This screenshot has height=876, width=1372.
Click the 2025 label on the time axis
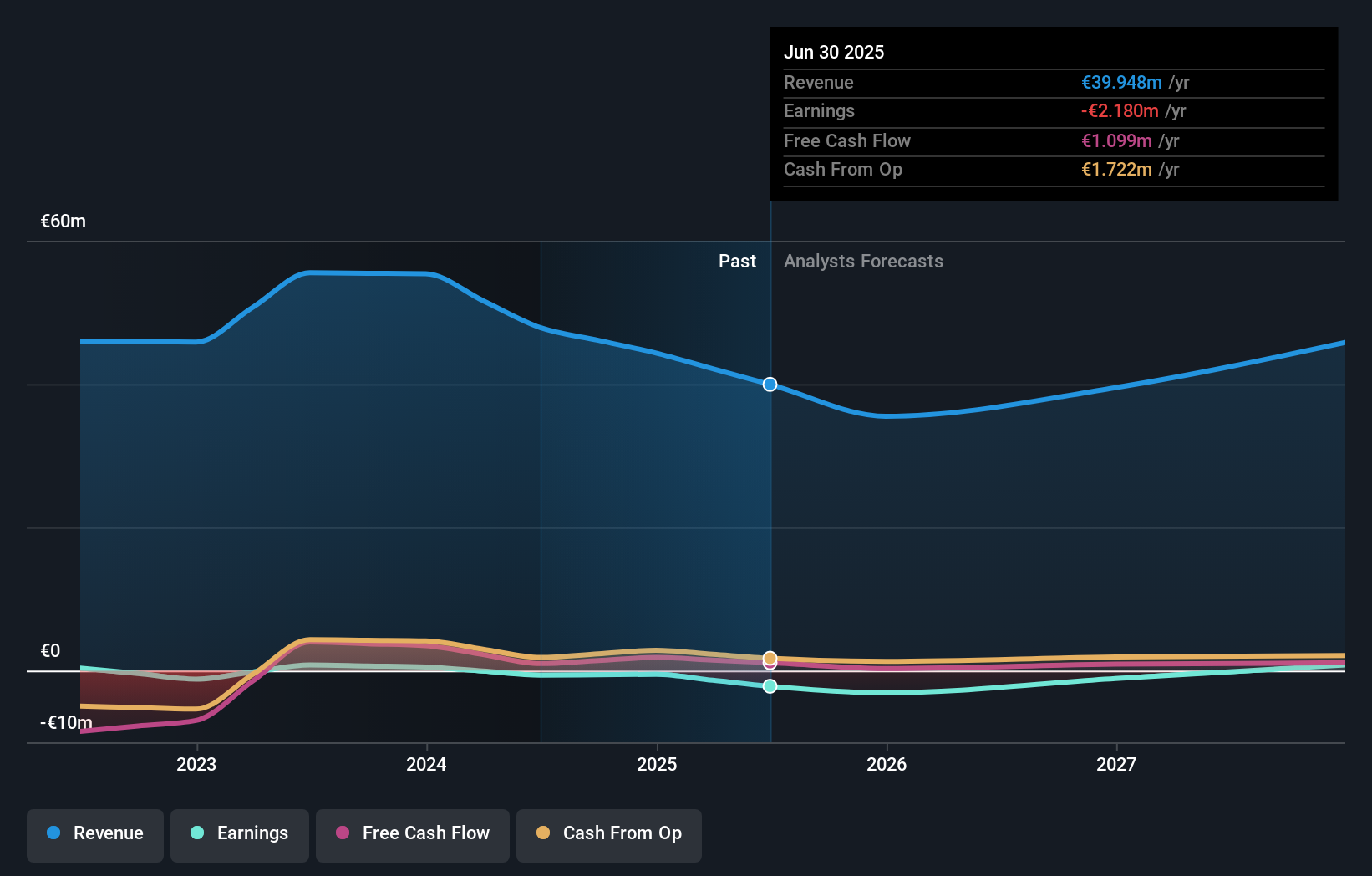[657, 763]
